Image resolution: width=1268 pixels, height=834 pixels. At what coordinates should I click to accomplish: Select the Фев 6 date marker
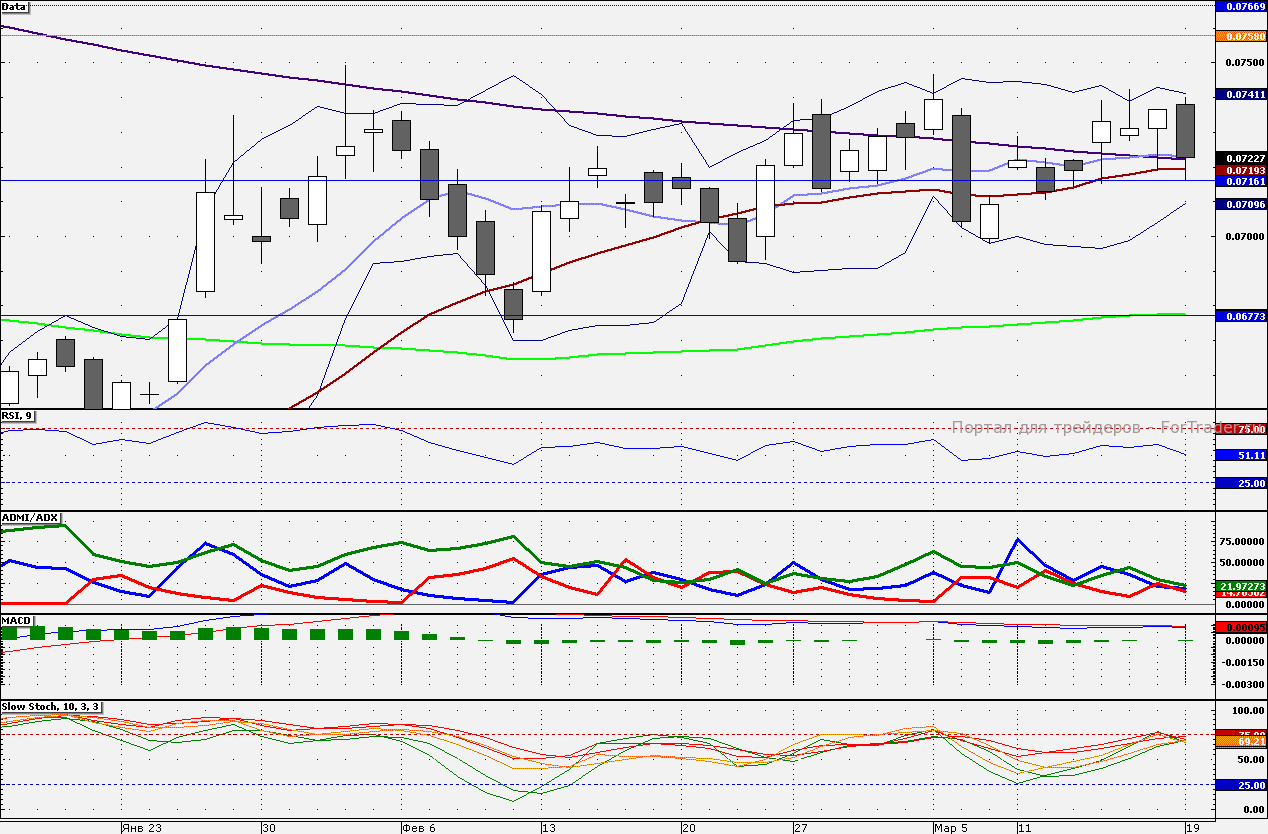[418, 828]
